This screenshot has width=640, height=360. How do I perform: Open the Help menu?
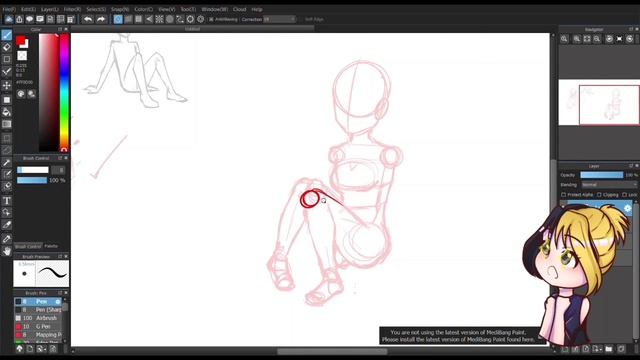coord(257,9)
